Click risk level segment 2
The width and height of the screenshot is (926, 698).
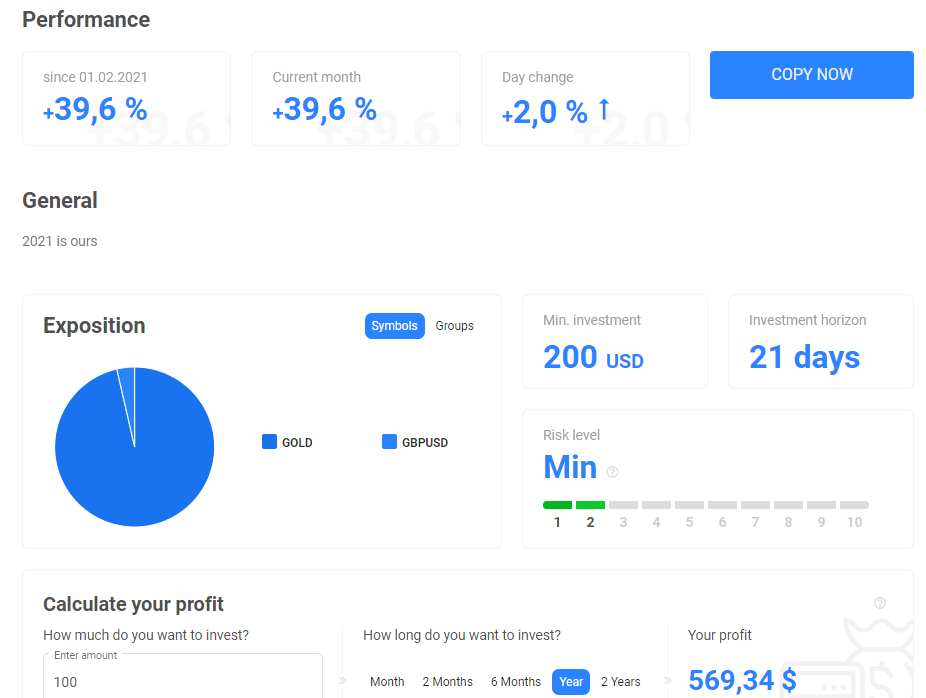point(590,505)
